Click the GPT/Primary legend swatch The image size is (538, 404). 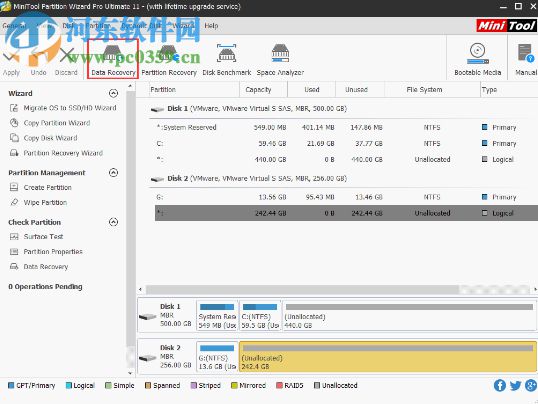[11, 385]
